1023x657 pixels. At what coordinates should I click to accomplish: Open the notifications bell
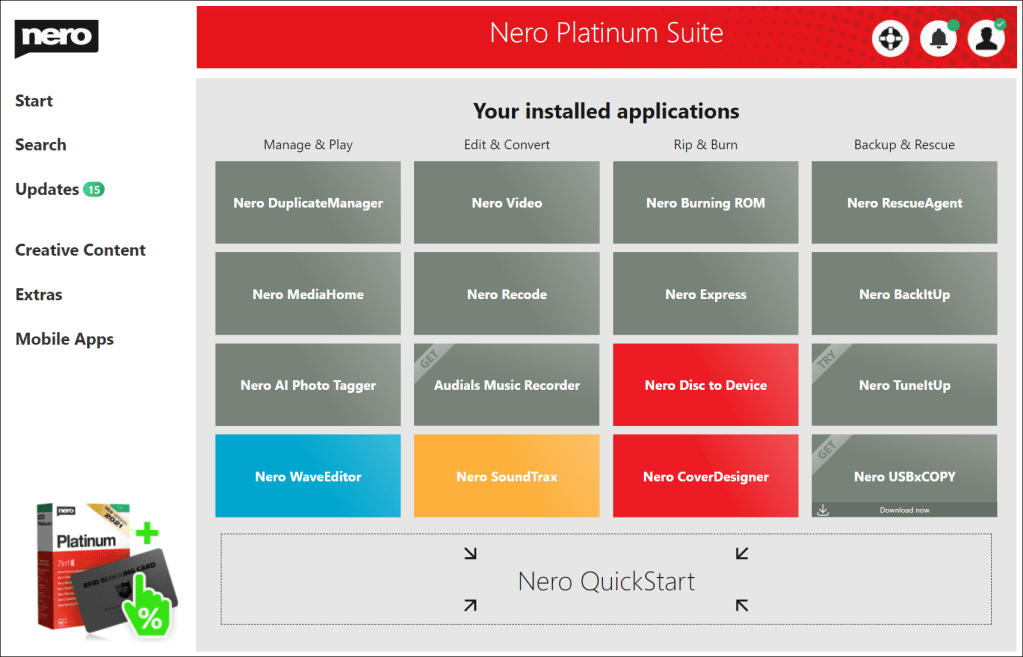coord(938,39)
